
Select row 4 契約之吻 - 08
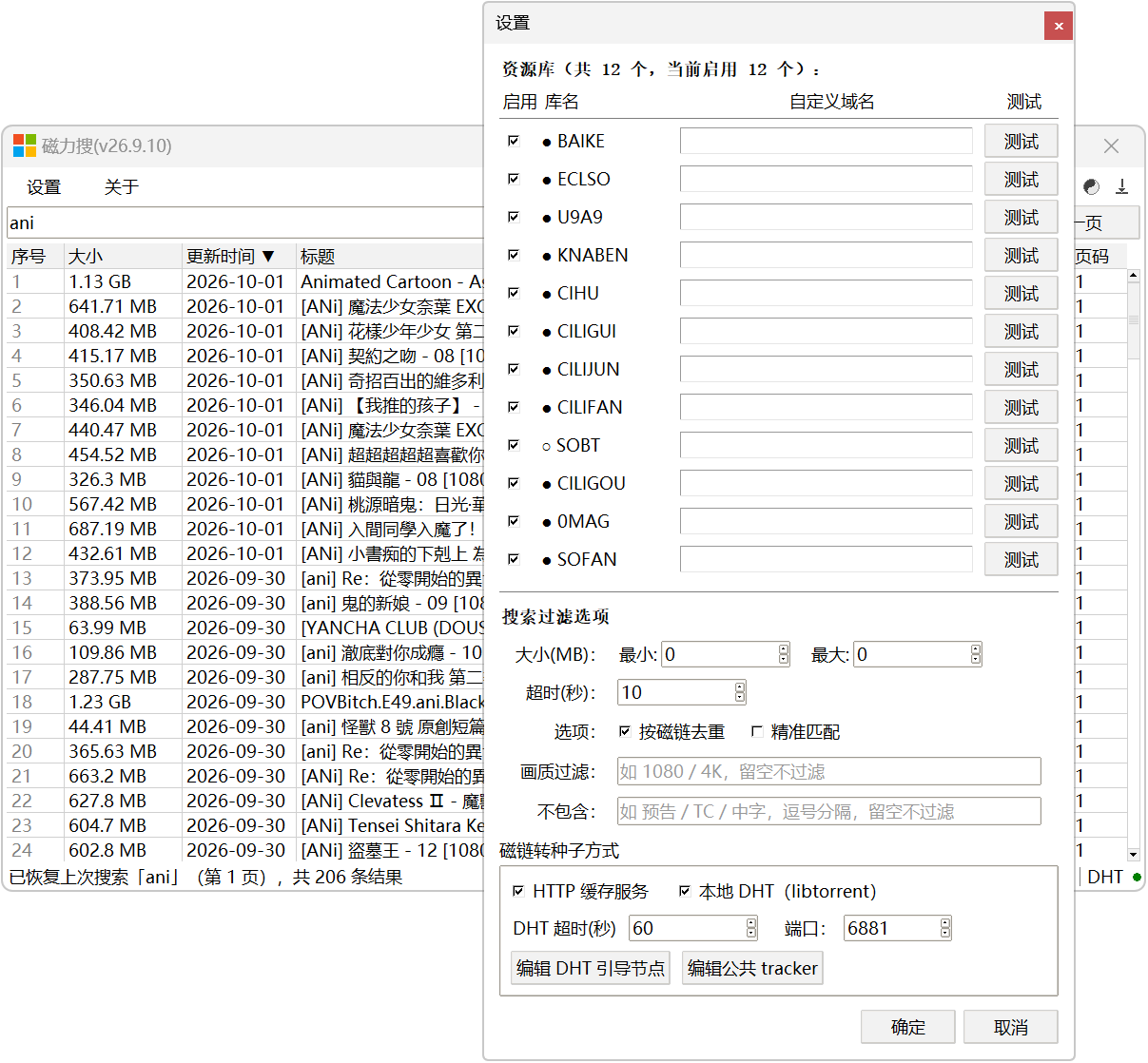pyautogui.click(x=246, y=356)
